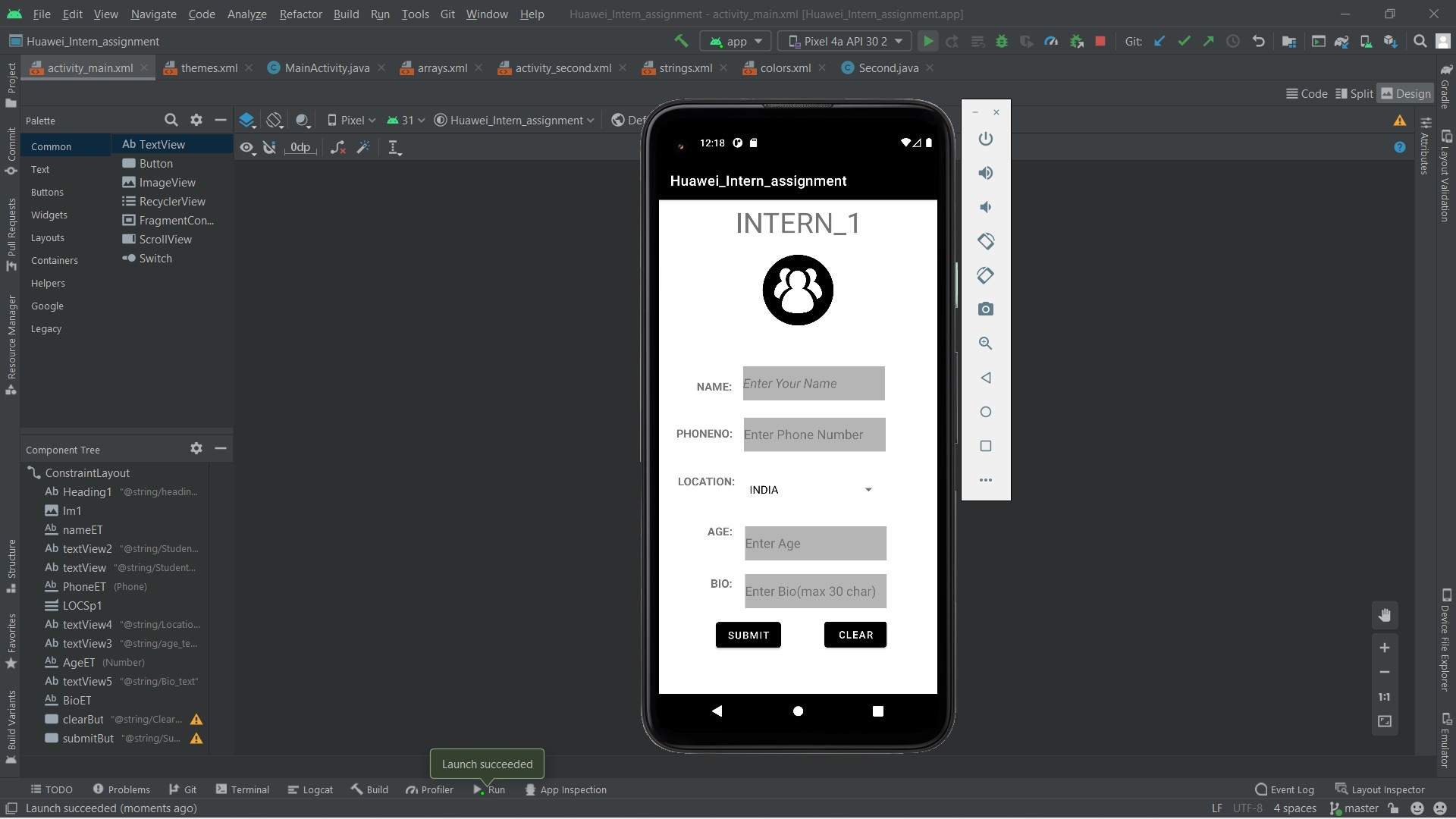Open Pixel 4a API 30 device dropdown
1456x819 pixels.
(846, 42)
